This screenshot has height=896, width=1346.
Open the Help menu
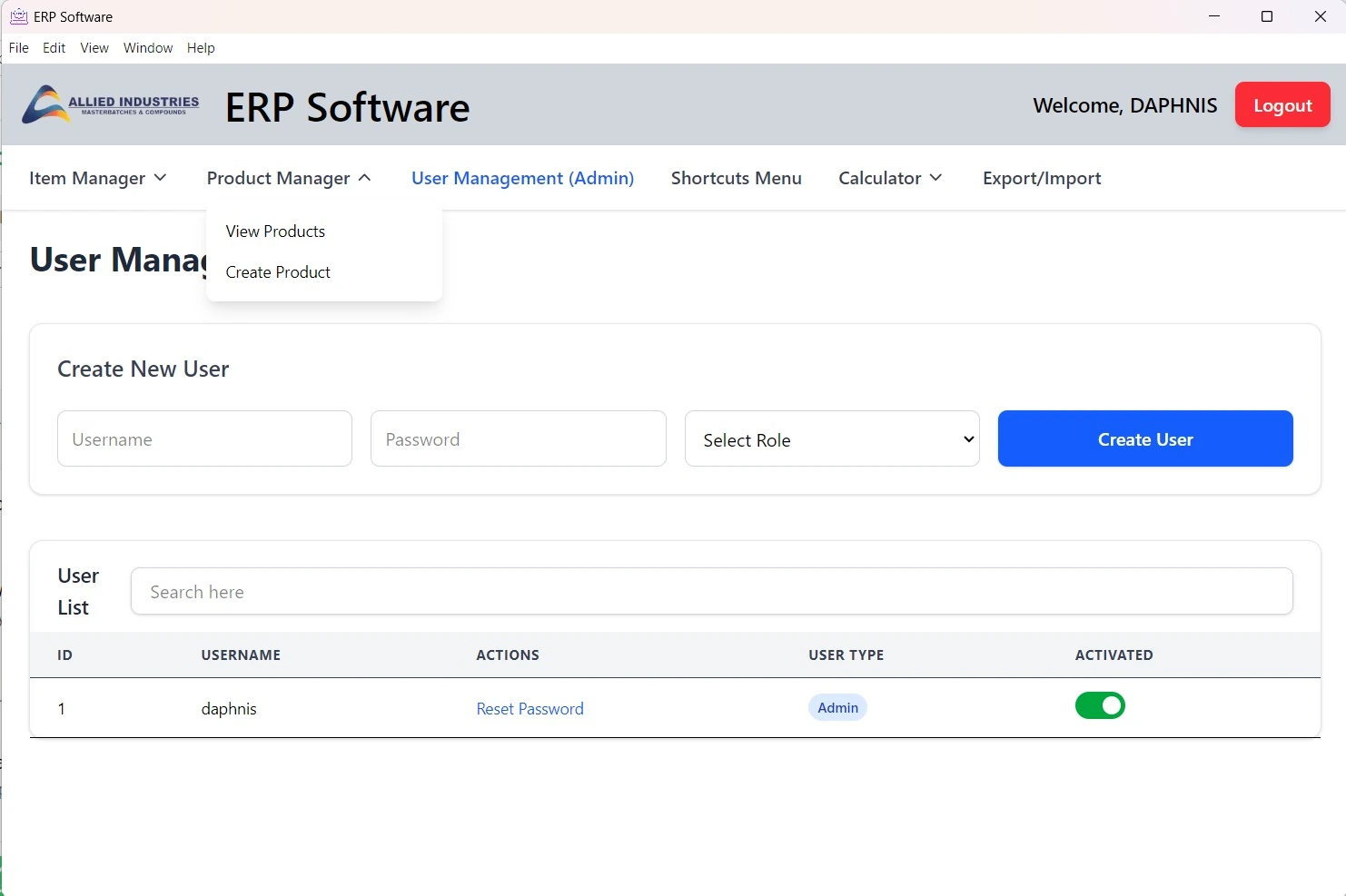click(201, 48)
